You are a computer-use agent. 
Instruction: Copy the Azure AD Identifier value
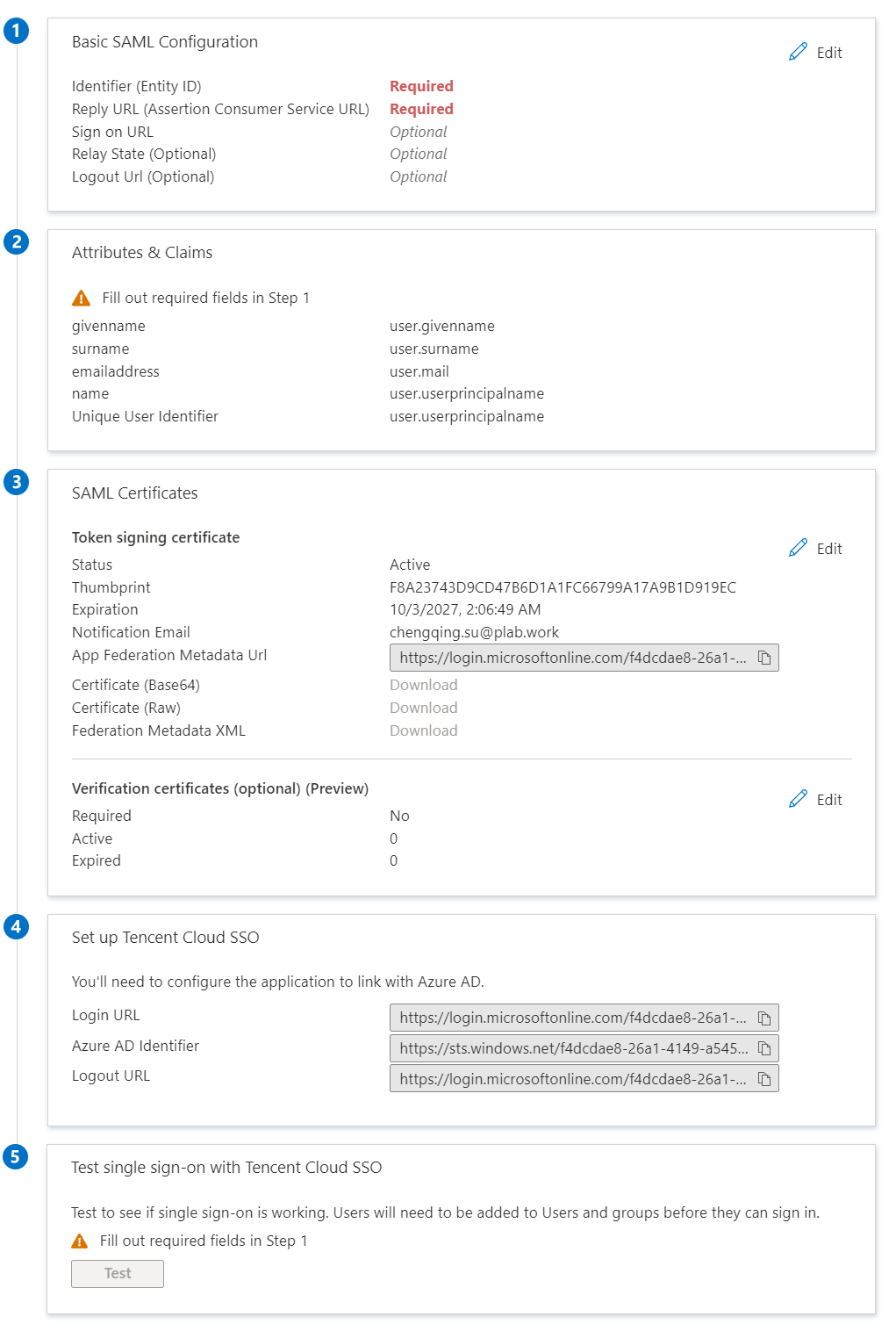click(765, 1047)
